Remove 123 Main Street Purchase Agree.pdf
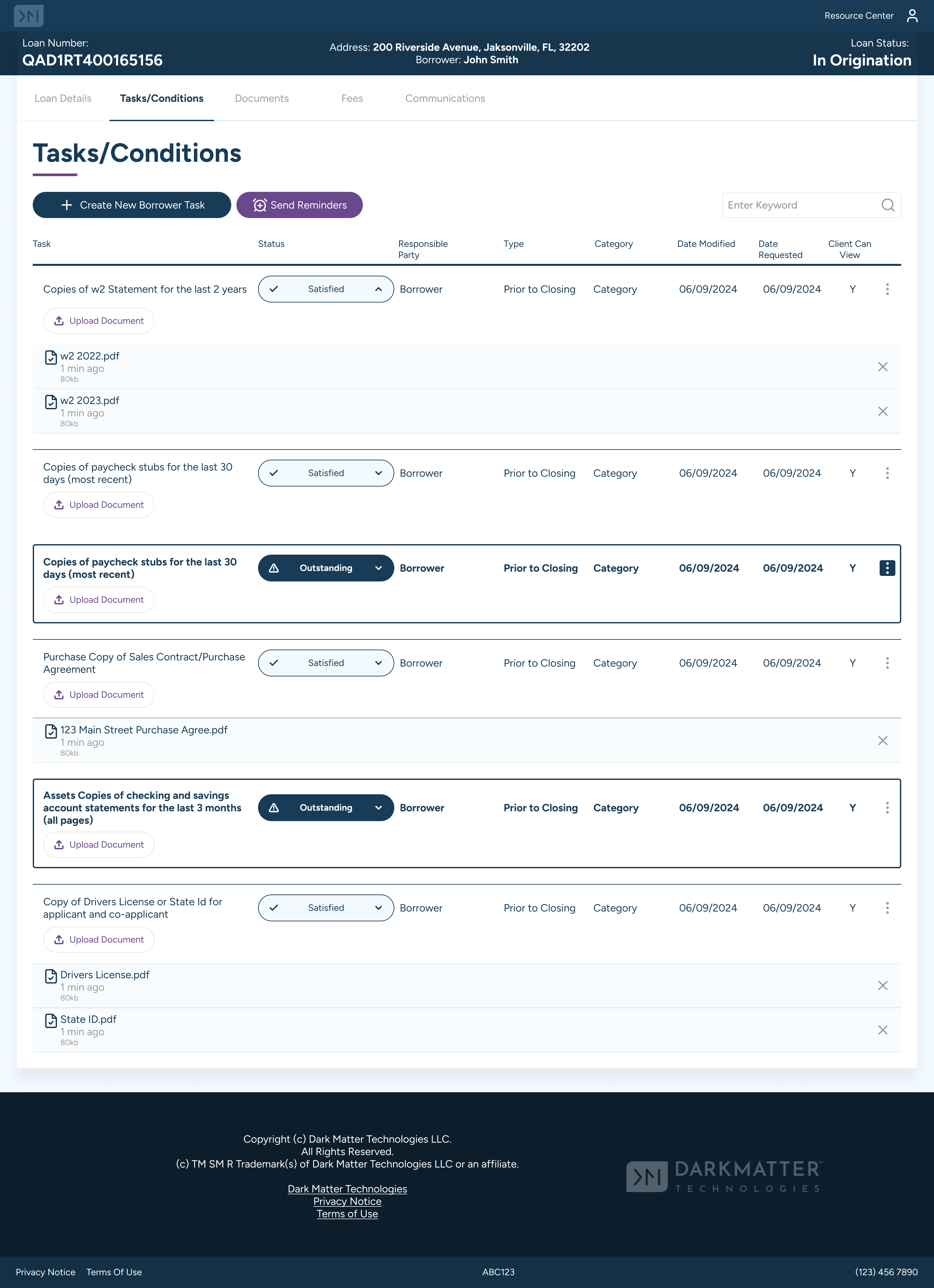This screenshot has width=934, height=1288. click(x=882, y=741)
